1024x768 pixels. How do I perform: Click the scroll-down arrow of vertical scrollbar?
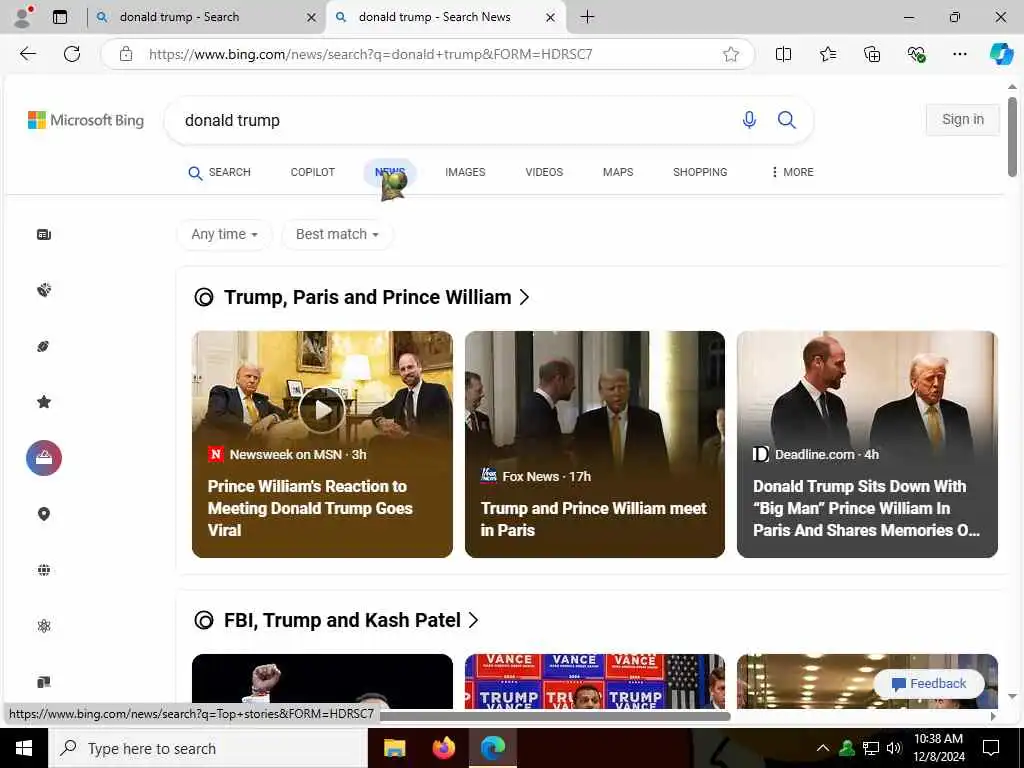[1012, 697]
